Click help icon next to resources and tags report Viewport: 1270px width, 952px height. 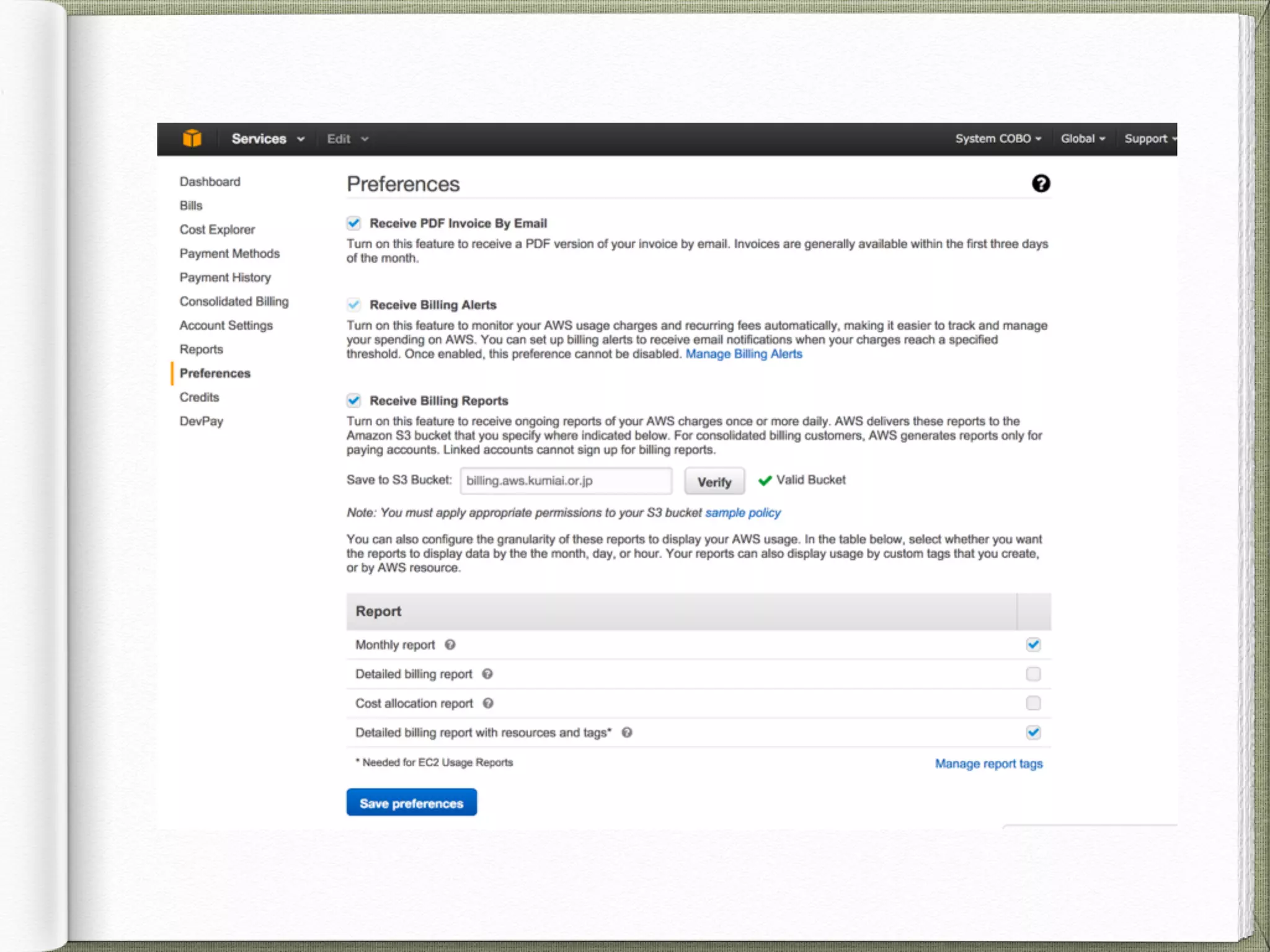[627, 733]
